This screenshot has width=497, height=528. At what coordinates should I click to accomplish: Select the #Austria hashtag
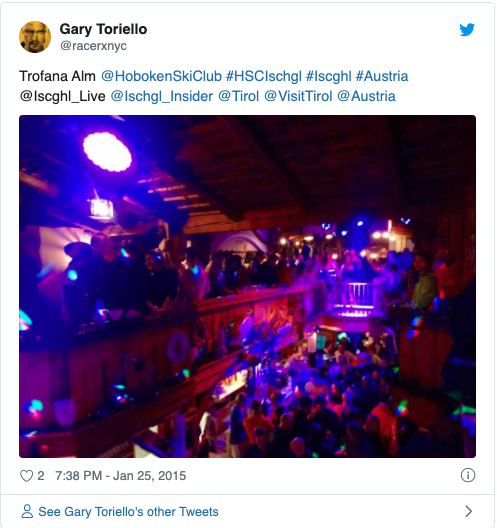[382, 76]
